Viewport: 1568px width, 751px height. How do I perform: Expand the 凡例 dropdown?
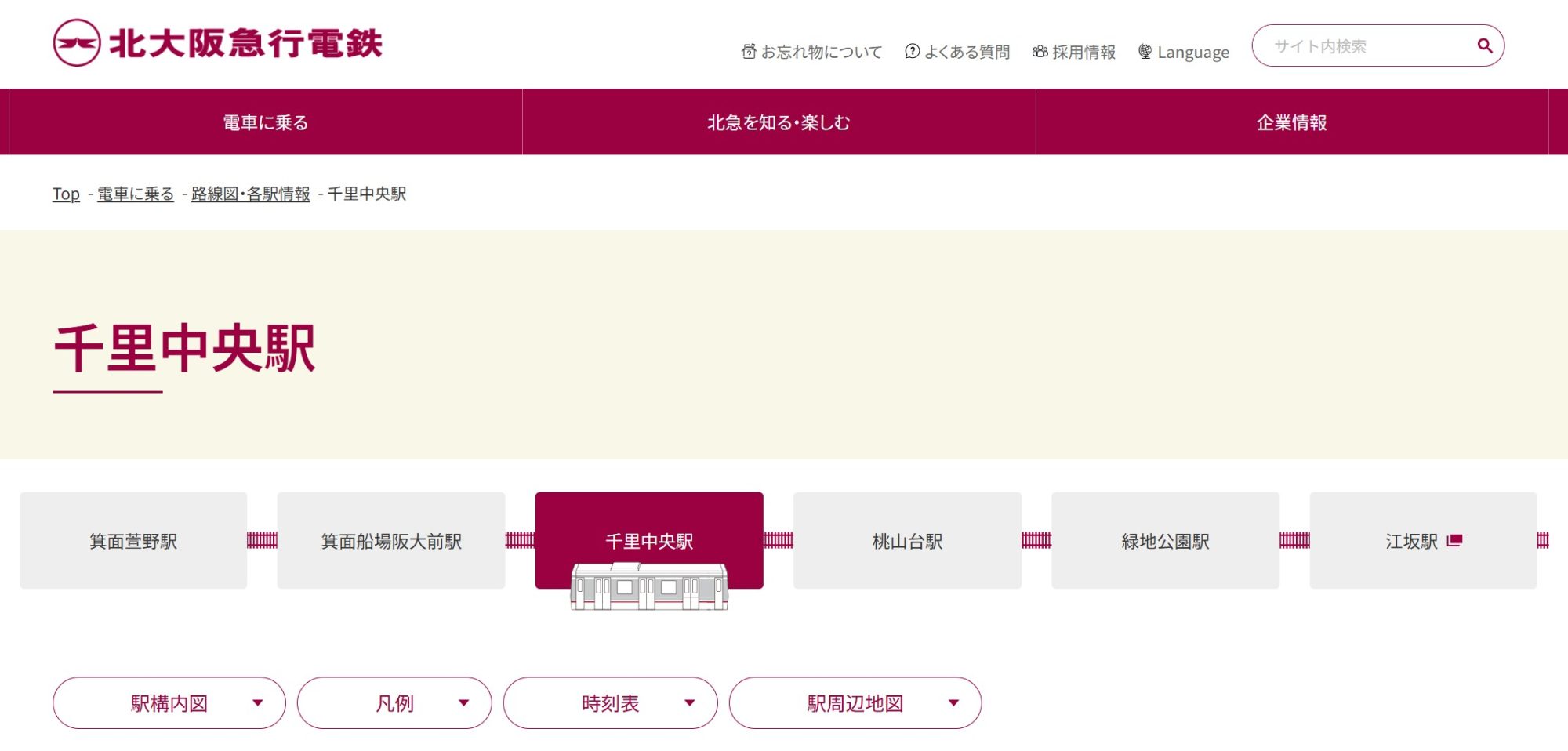394,703
